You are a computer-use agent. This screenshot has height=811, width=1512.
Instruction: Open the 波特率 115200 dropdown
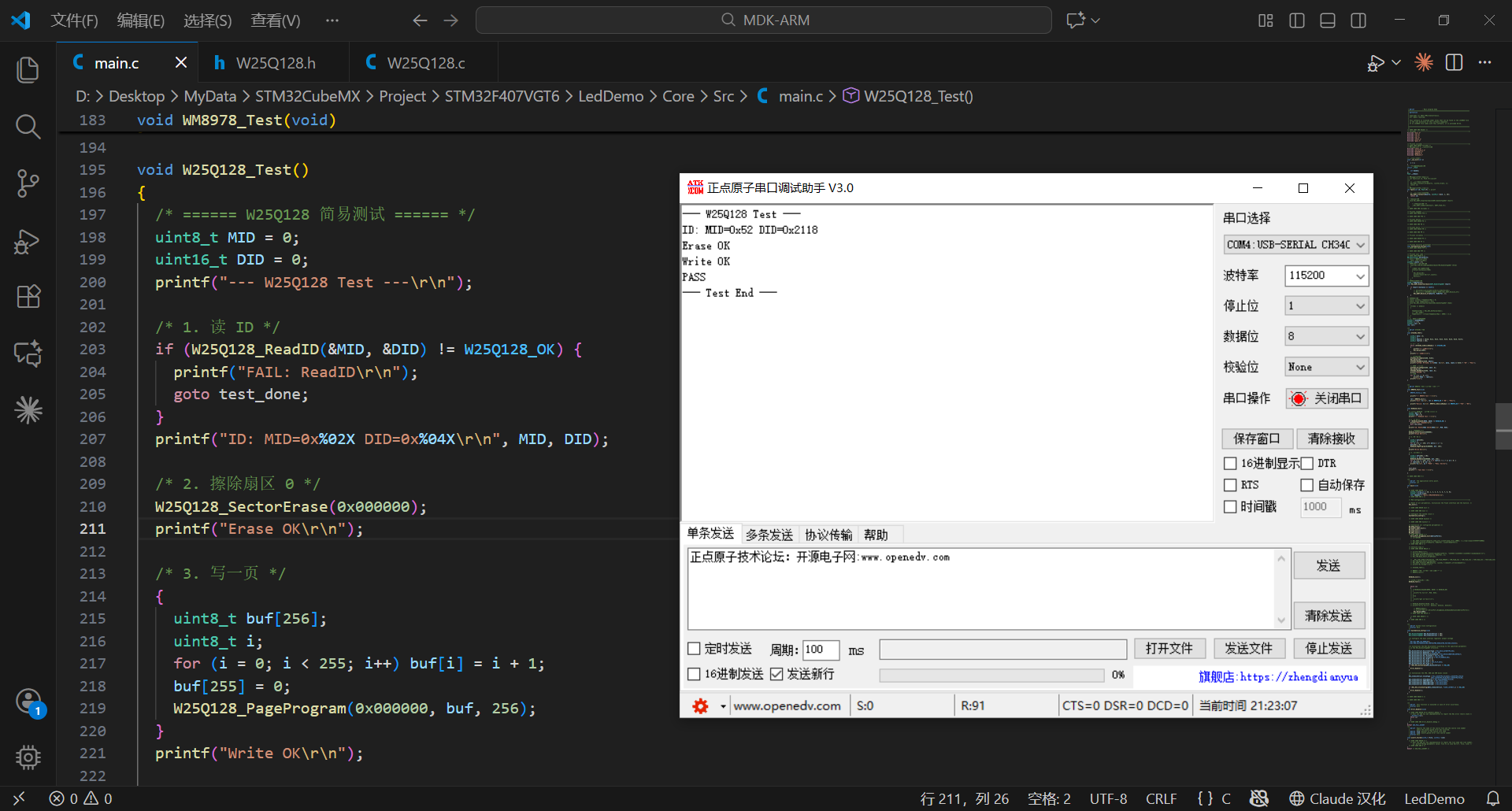(1327, 276)
